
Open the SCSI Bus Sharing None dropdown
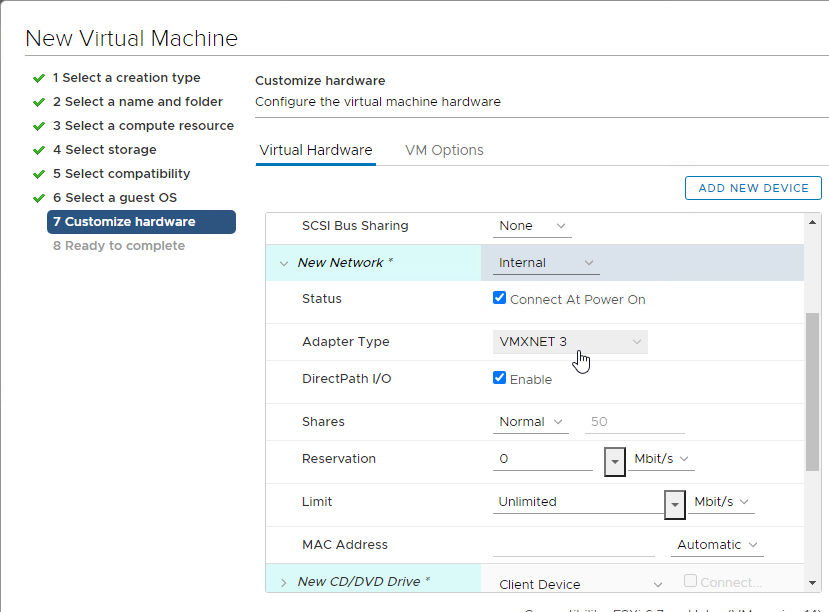tap(532, 226)
